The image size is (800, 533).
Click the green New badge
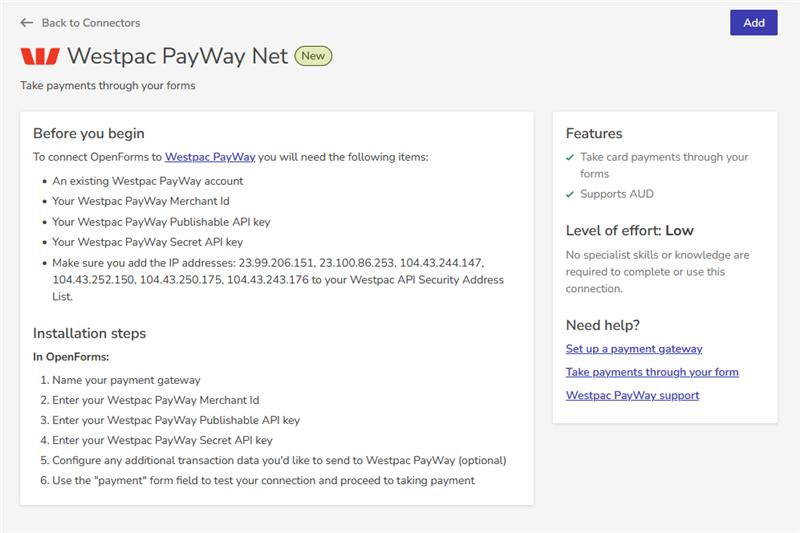point(313,56)
